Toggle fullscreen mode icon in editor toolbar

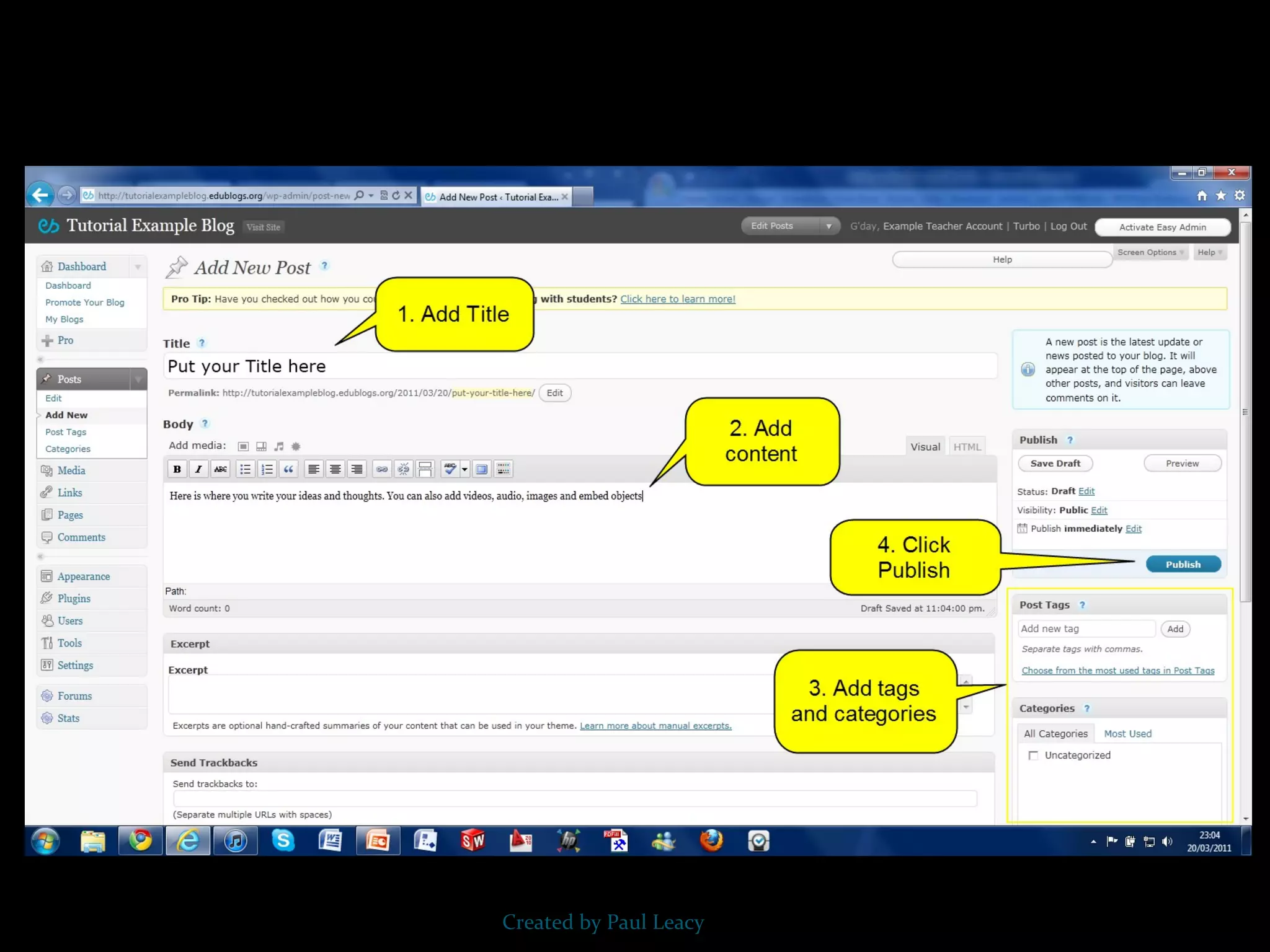point(482,469)
